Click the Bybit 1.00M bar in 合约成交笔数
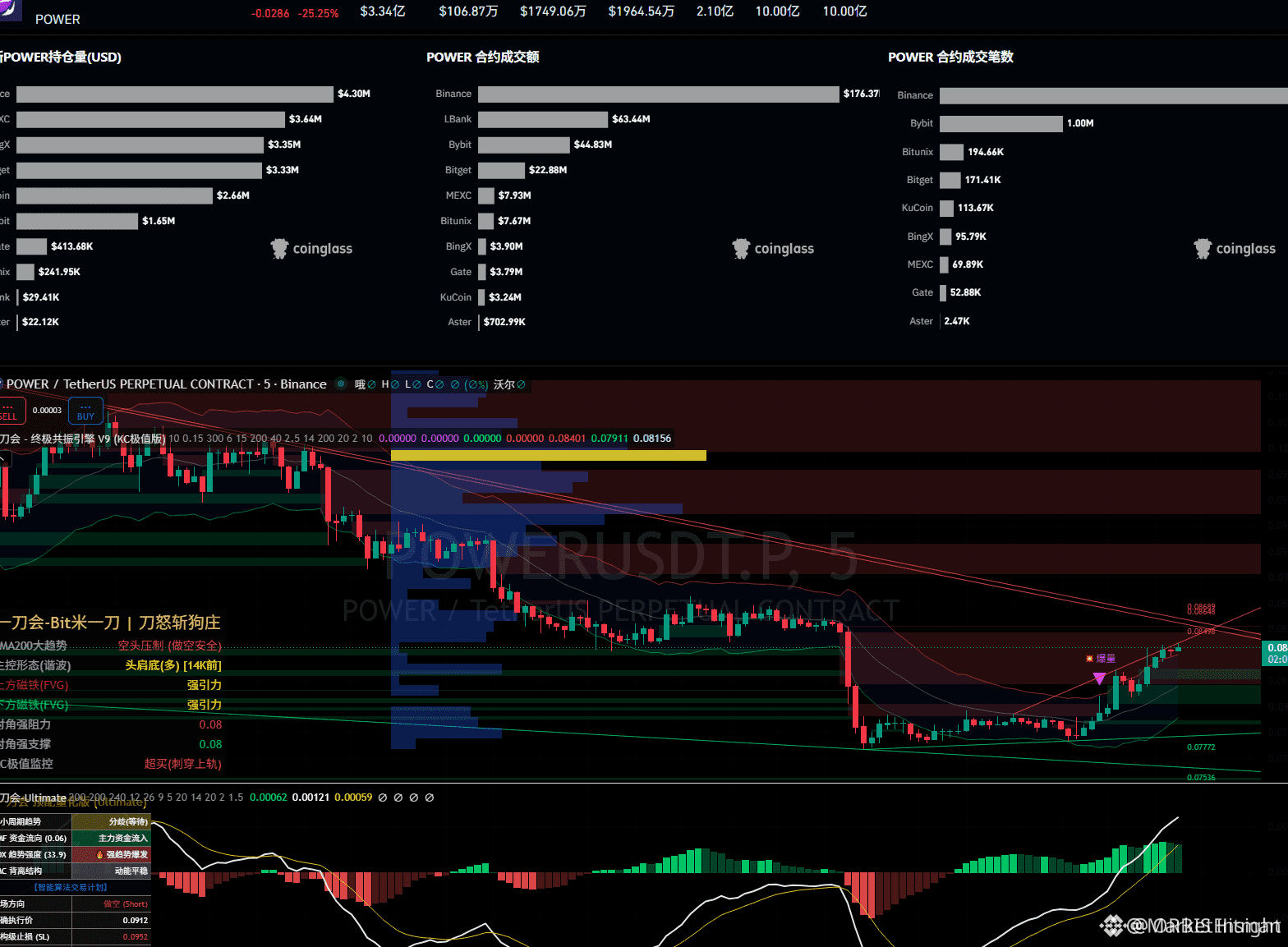Screen dimensions: 1288x947 tap(1001, 123)
